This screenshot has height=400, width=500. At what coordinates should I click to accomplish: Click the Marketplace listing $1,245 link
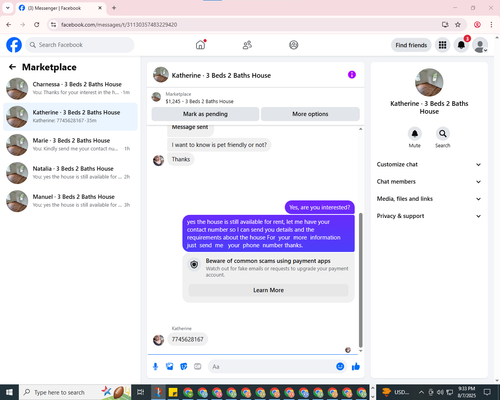click(x=199, y=101)
